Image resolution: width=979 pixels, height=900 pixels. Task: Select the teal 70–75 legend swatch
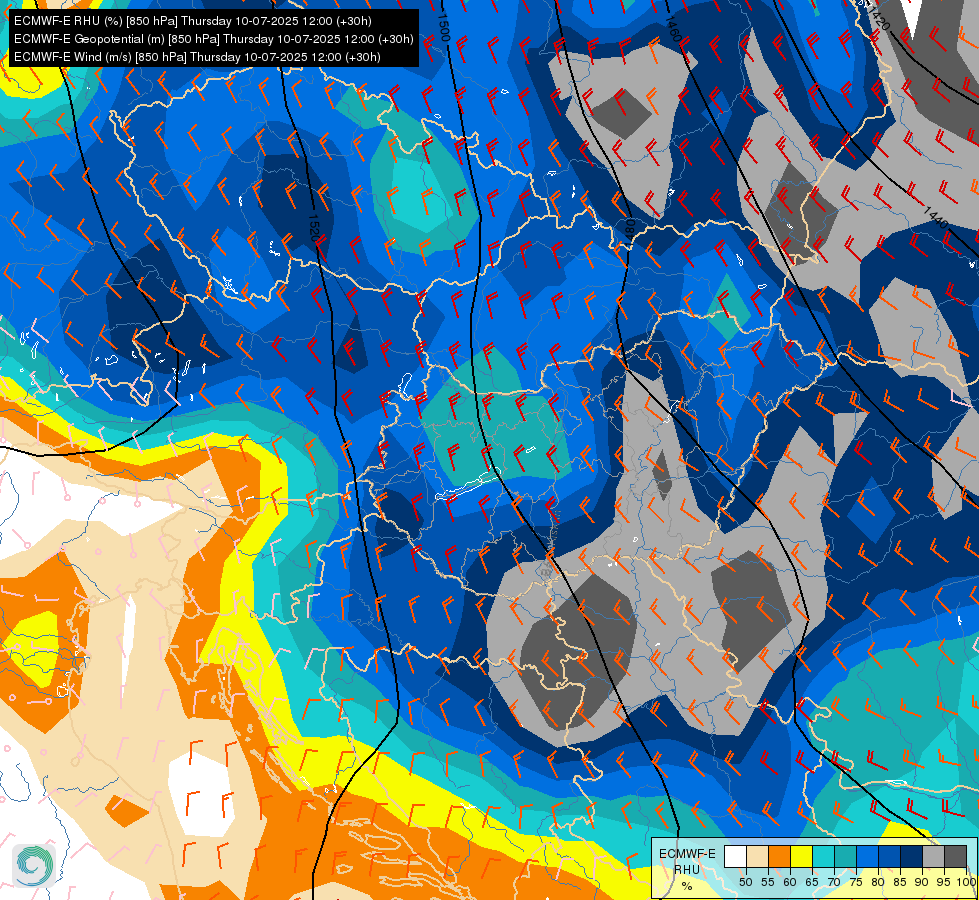845,856
